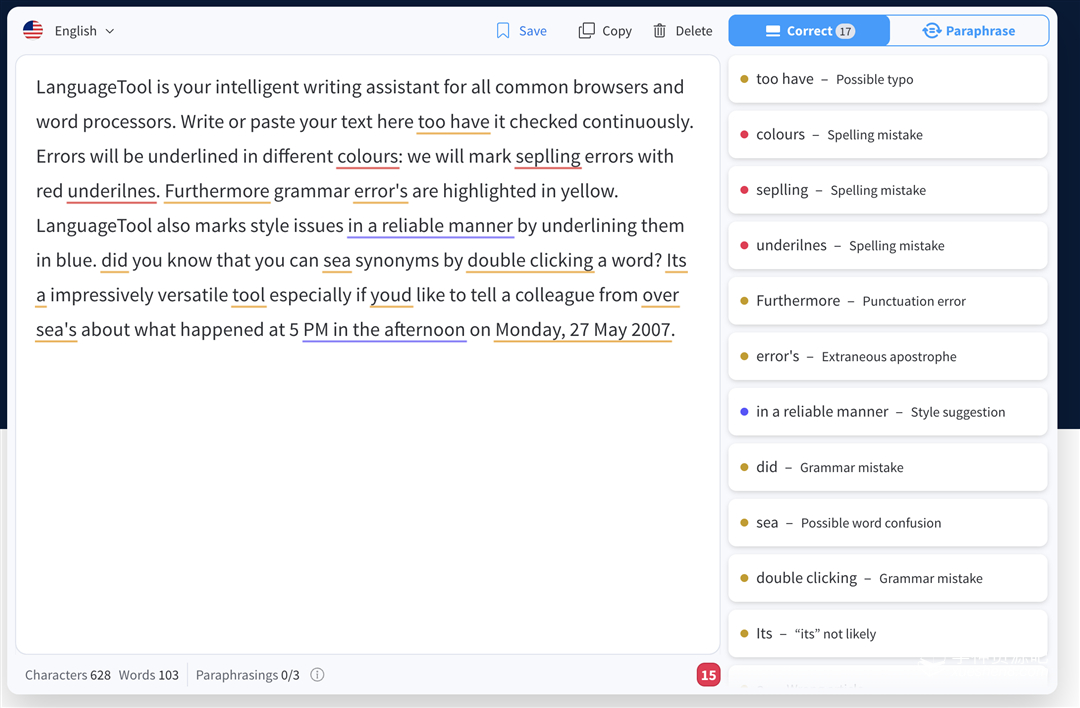Expand 'in a reliable manner' style suggestion
1080x708 pixels.
[888, 412]
